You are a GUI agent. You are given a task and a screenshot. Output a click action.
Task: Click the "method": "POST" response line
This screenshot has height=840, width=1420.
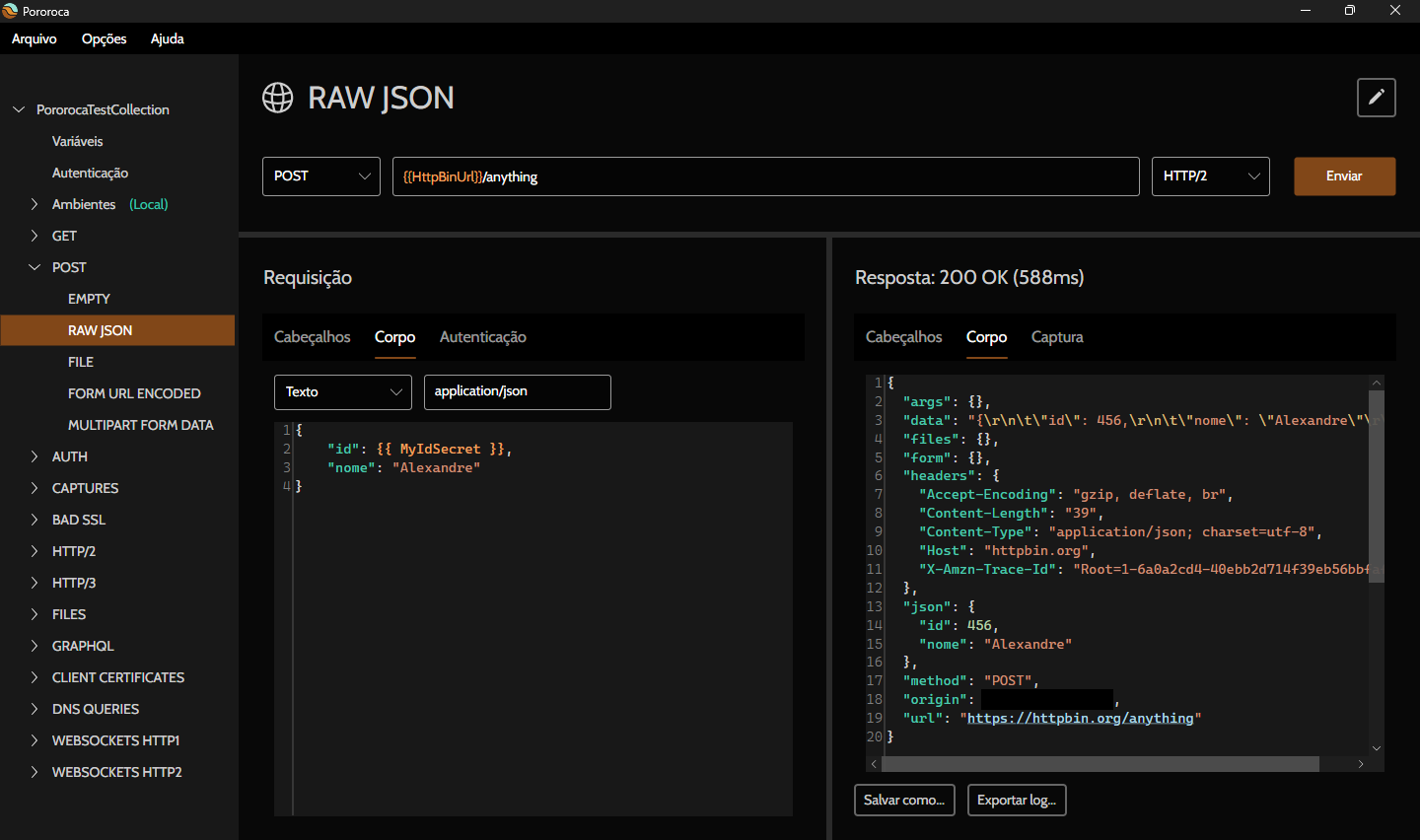(970, 680)
